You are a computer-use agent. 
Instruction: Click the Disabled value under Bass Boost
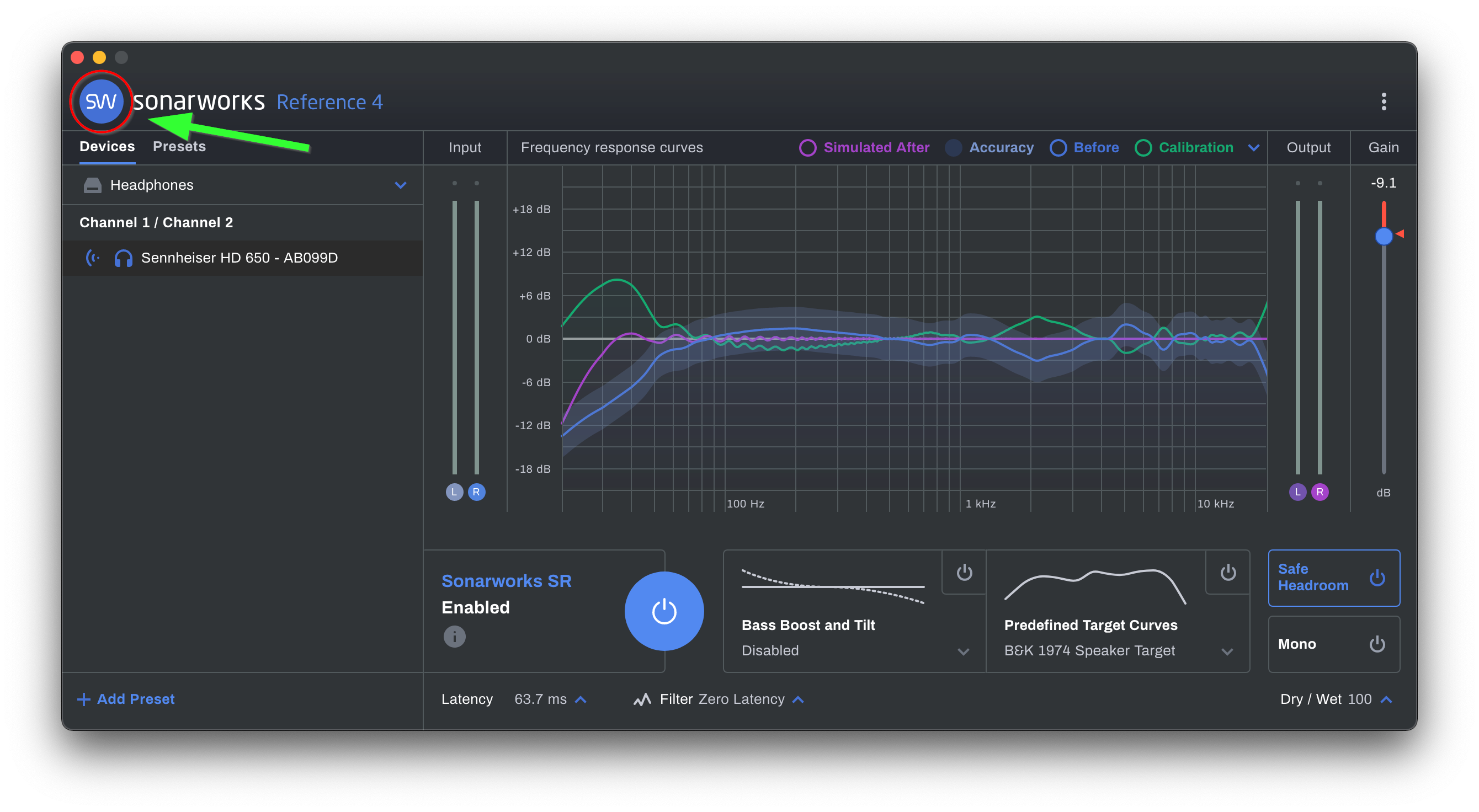pos(770,650)
